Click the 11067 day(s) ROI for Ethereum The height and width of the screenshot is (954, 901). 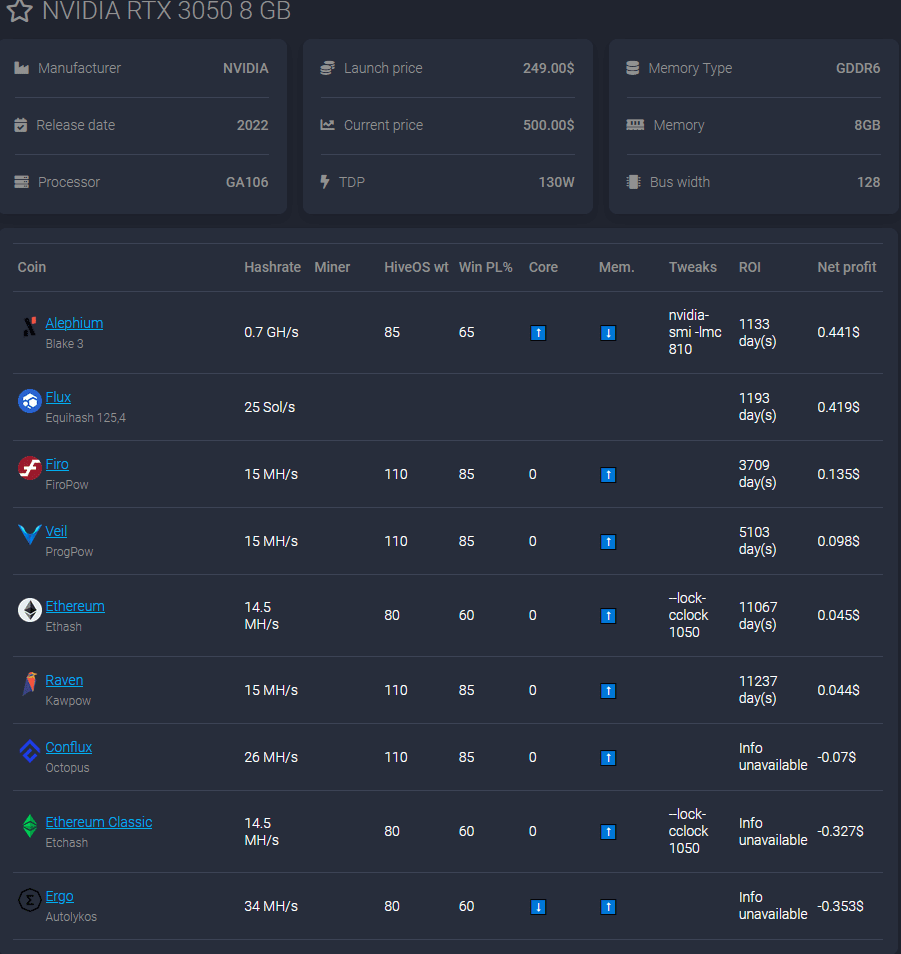coord(758,615)
